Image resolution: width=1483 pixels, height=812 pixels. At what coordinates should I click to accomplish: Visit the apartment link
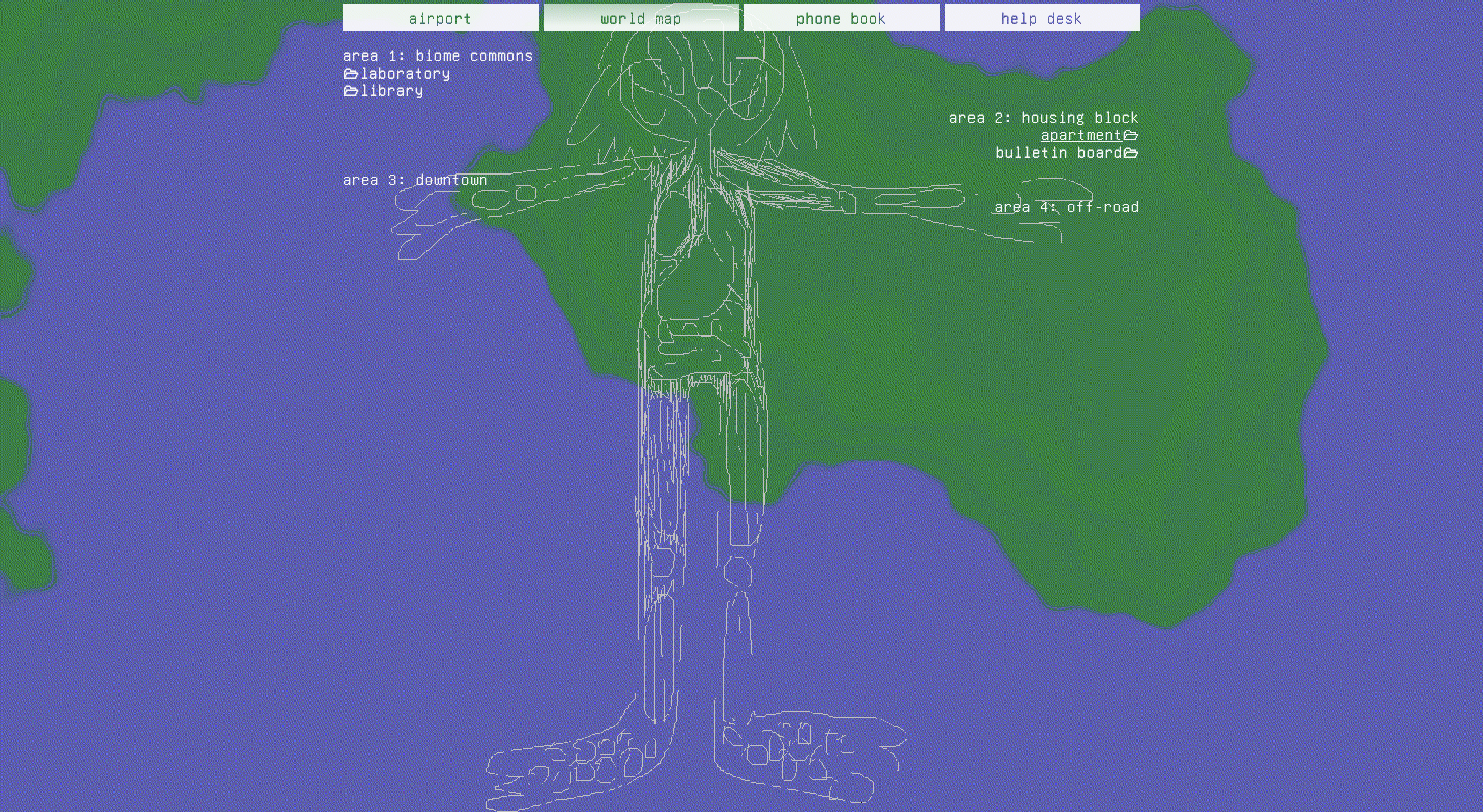[1081, 135]
